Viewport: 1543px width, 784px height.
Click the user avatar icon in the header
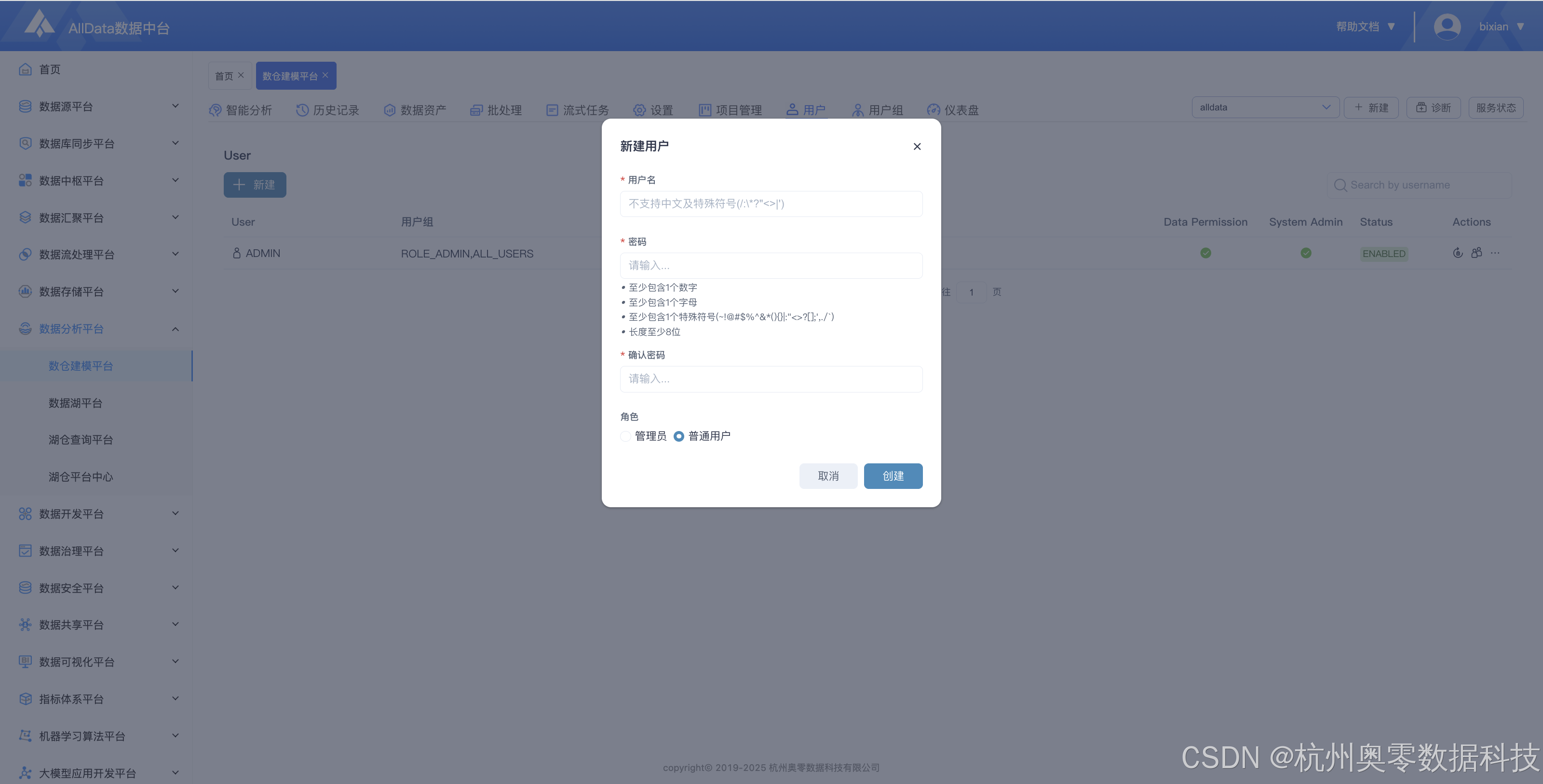1447,27
